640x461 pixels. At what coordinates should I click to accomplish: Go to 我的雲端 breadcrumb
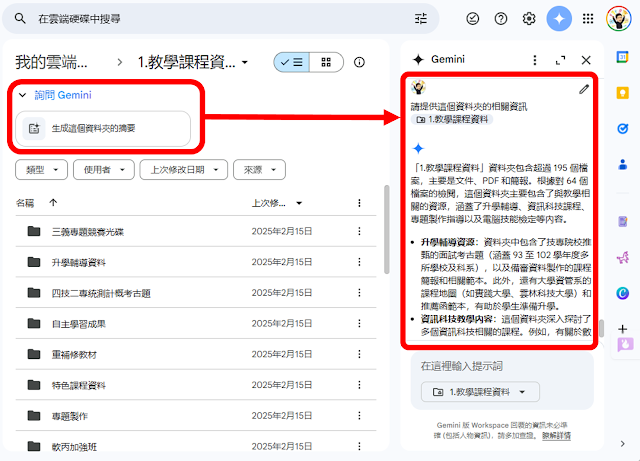51,62
